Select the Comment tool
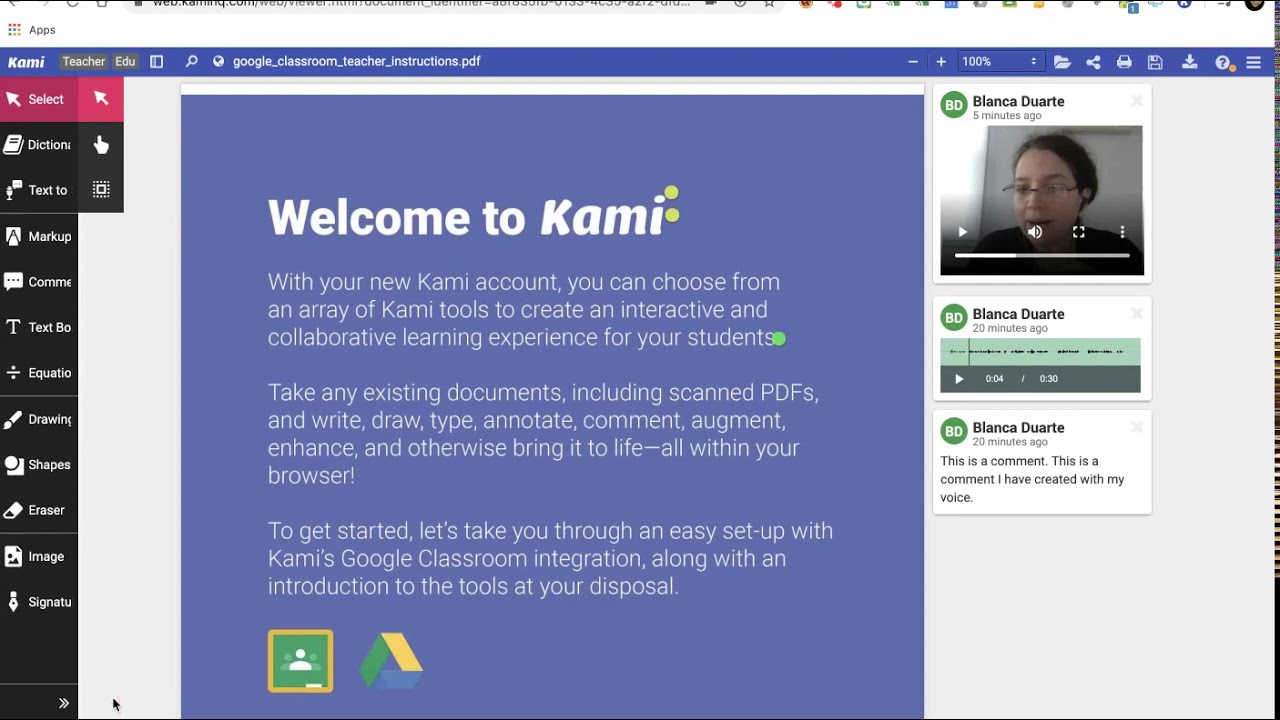The image size is (1280, 720). pos(38,282)
